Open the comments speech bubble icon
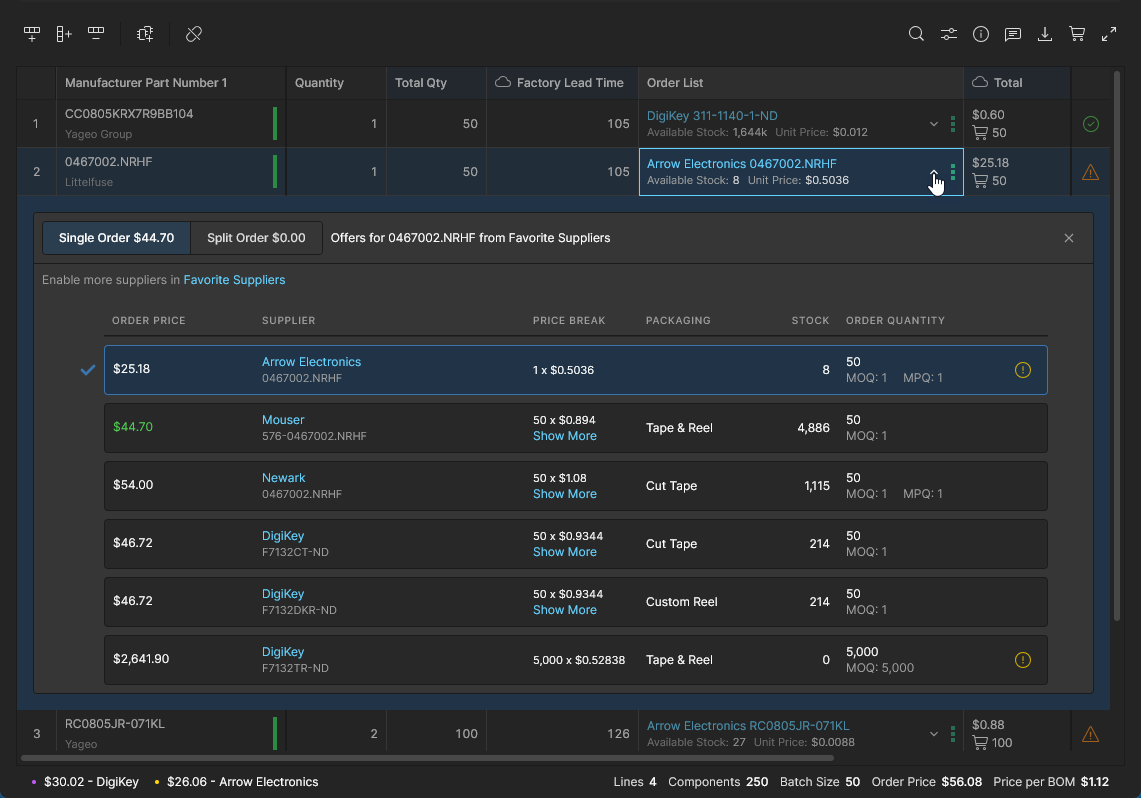The height and width of the screenshot is (798, 1141). pos(1013,34)
